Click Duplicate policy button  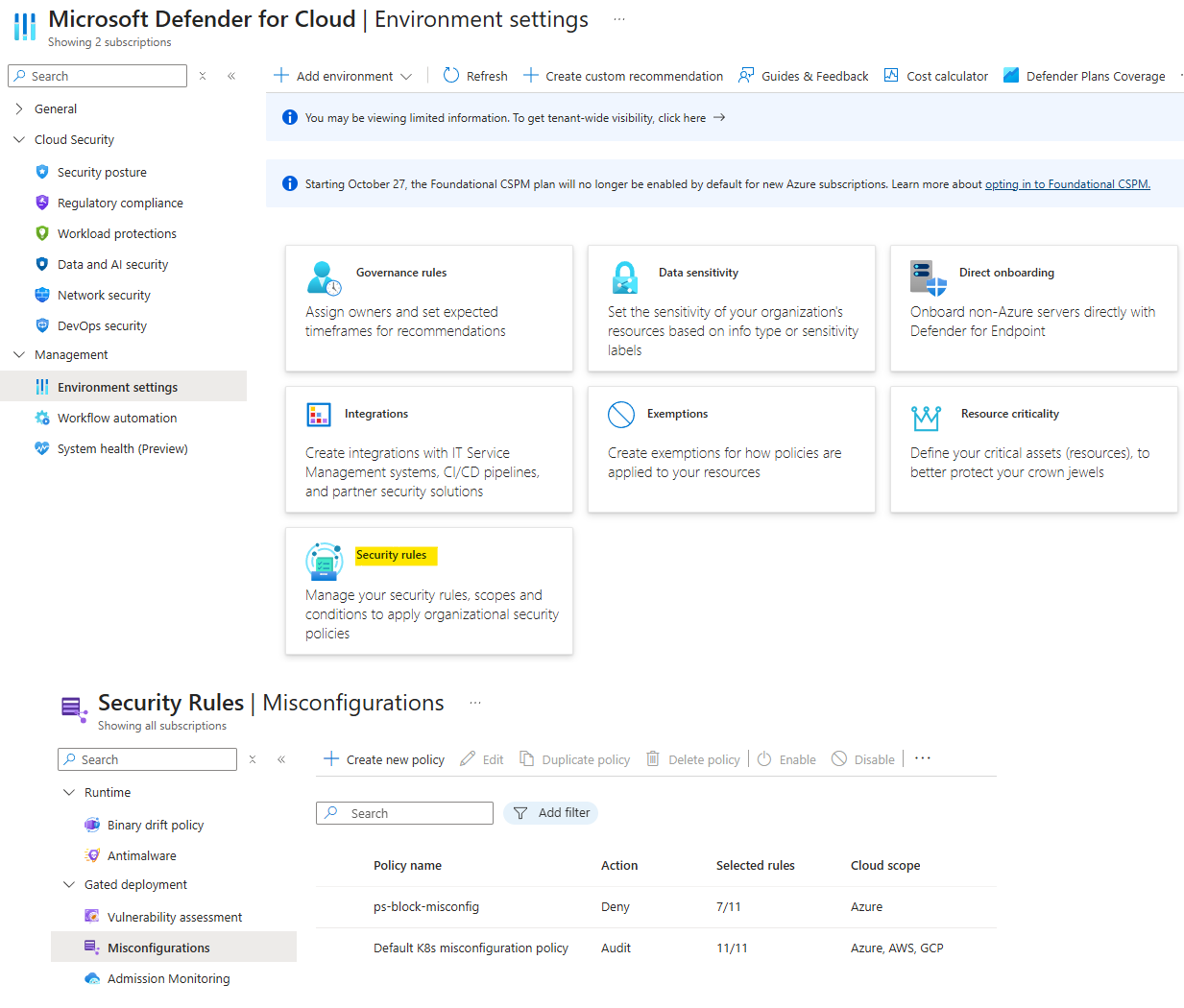(x=574, y=759)
